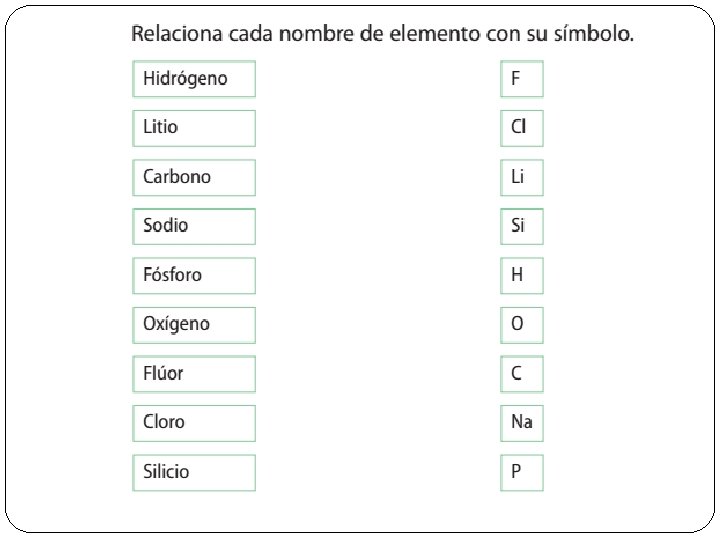Image resolution: width=720 pixels, height=540 pixels.
Task: Select the F symbol box
Action: [521, 79]
